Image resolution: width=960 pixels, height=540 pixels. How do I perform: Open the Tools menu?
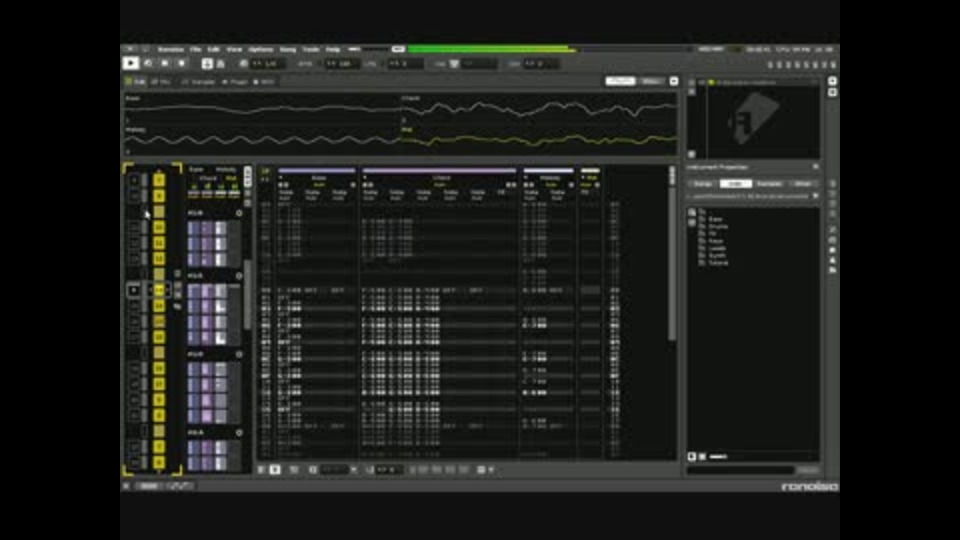(311, 49)
